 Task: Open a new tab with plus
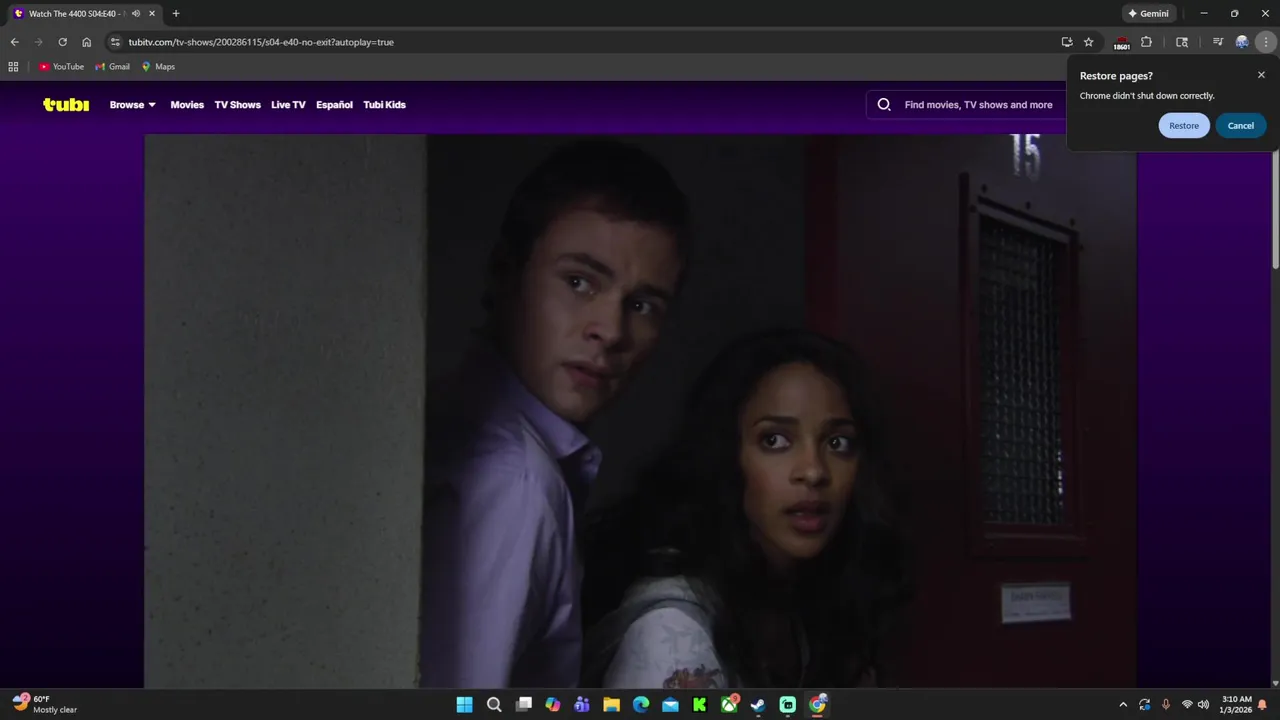(x=176, y=14)
